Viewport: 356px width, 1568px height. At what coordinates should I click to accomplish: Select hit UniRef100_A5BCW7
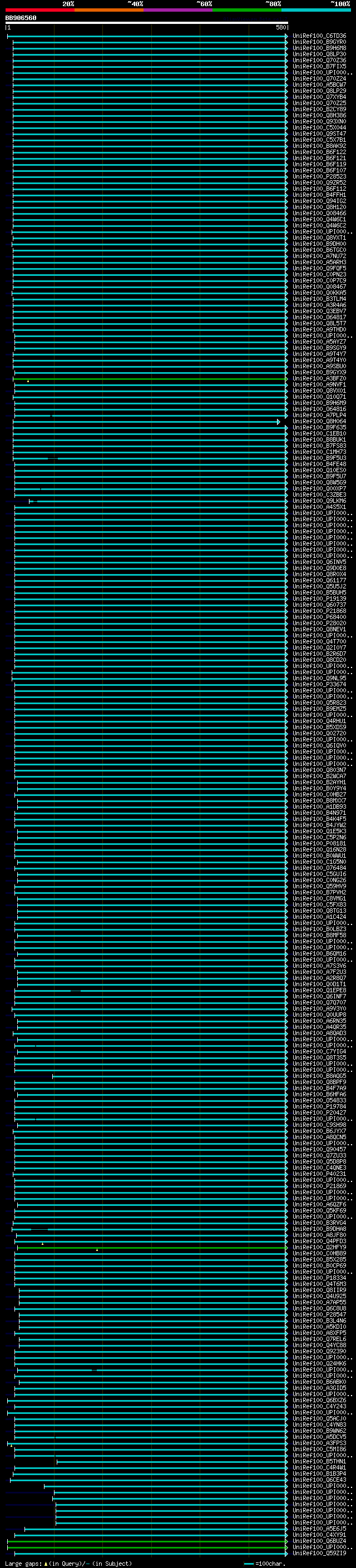319,85
